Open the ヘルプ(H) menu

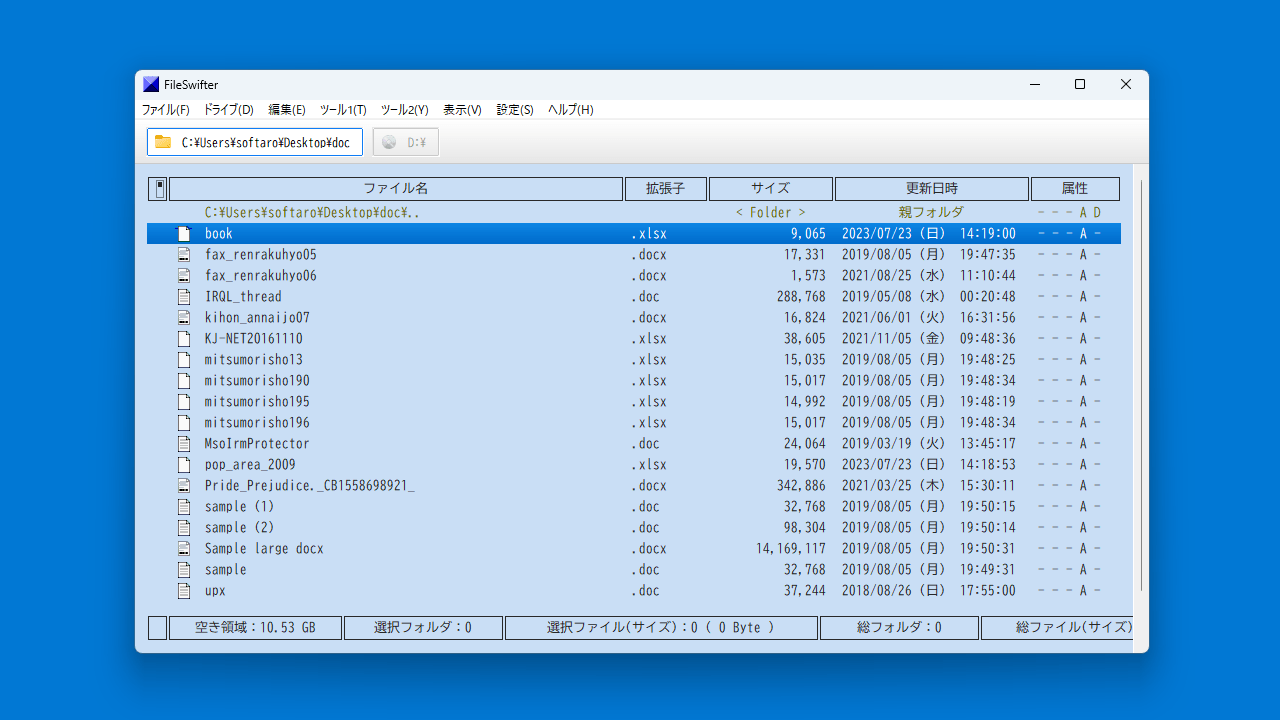pos(571,110)
